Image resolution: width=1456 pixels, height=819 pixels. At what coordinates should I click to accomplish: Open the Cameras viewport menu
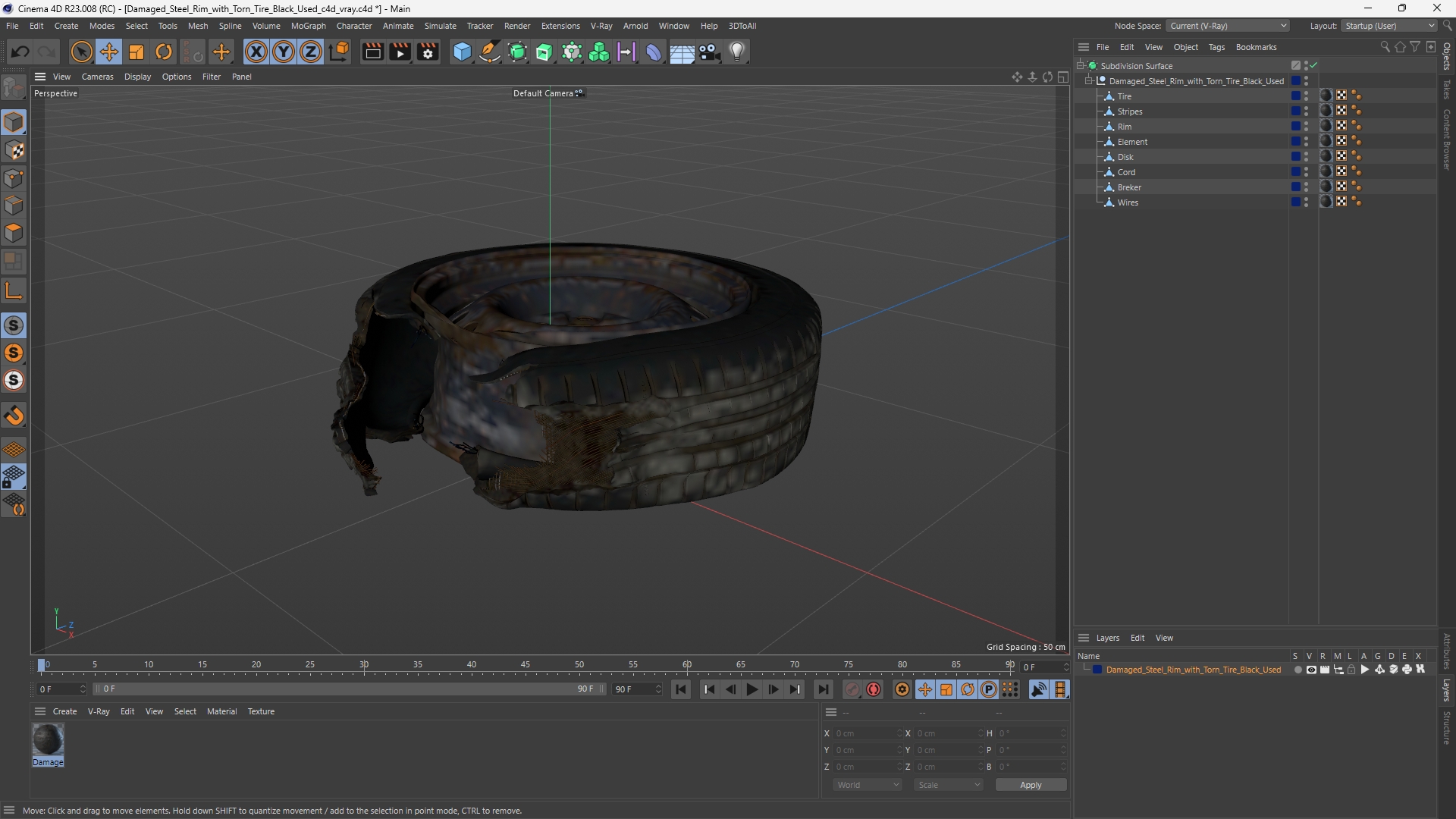coord(97,77)
